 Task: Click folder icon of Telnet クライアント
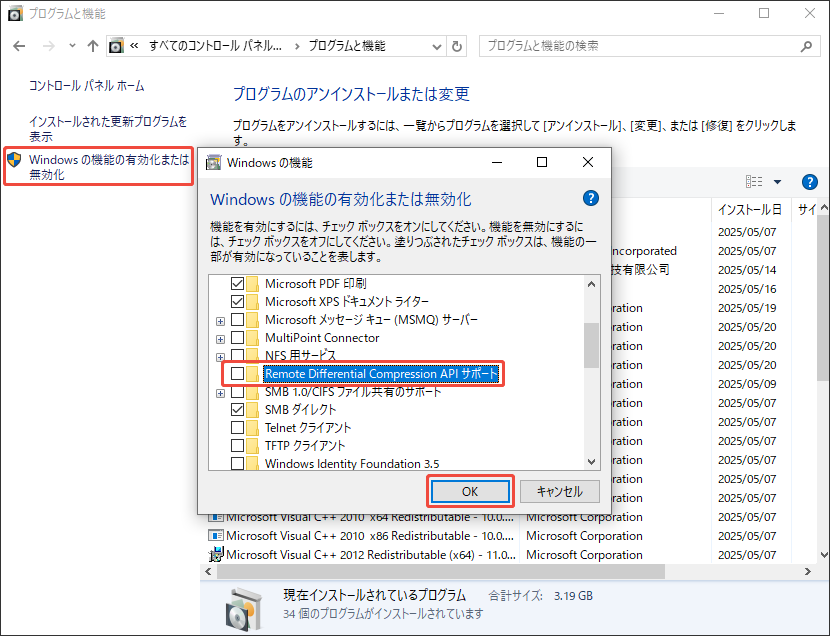tap(252, 428)
